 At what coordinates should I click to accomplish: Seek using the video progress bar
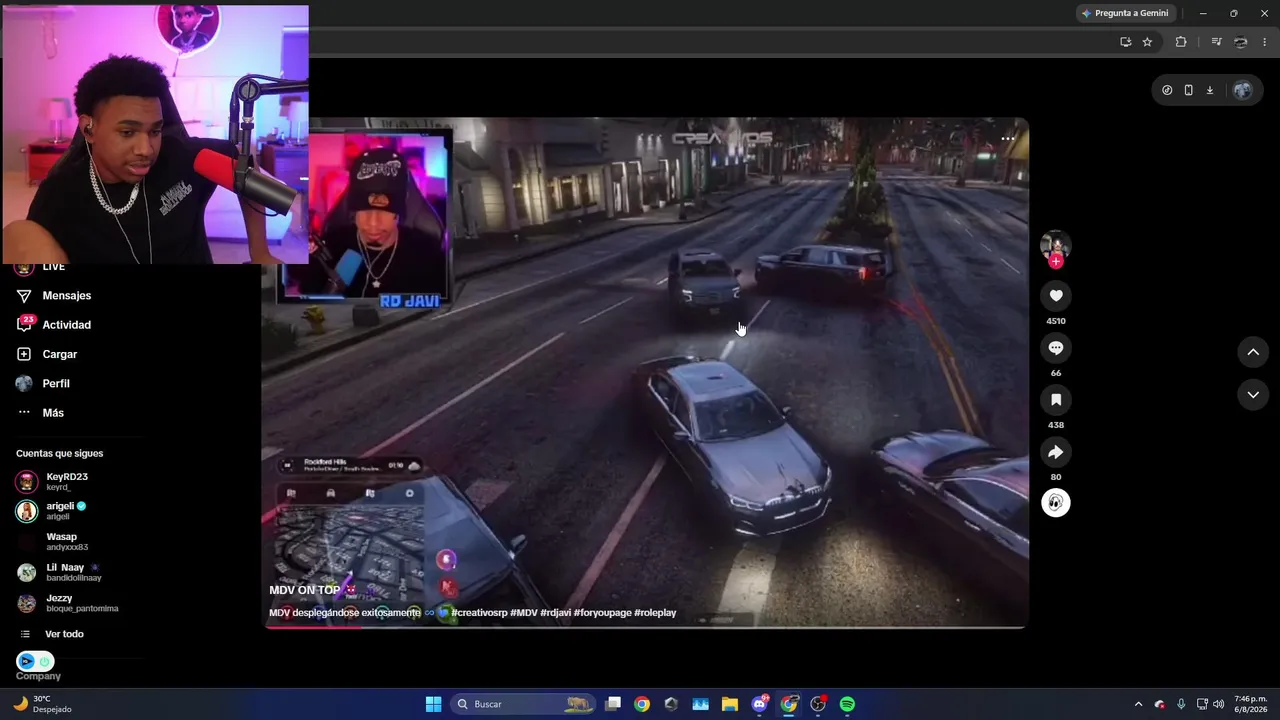pos(646,627)
